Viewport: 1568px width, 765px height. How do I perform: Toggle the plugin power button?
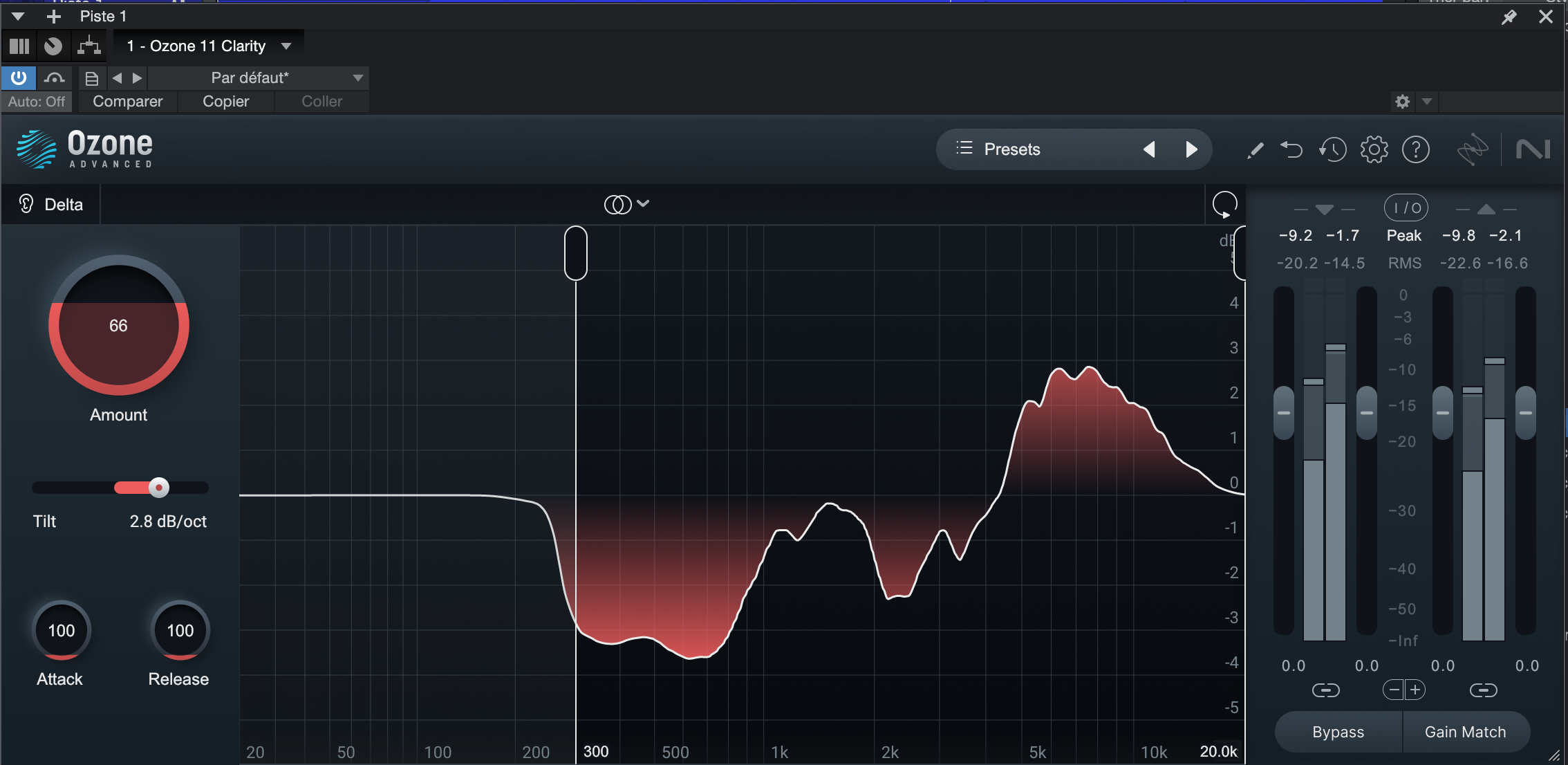[x=19, y=77]
